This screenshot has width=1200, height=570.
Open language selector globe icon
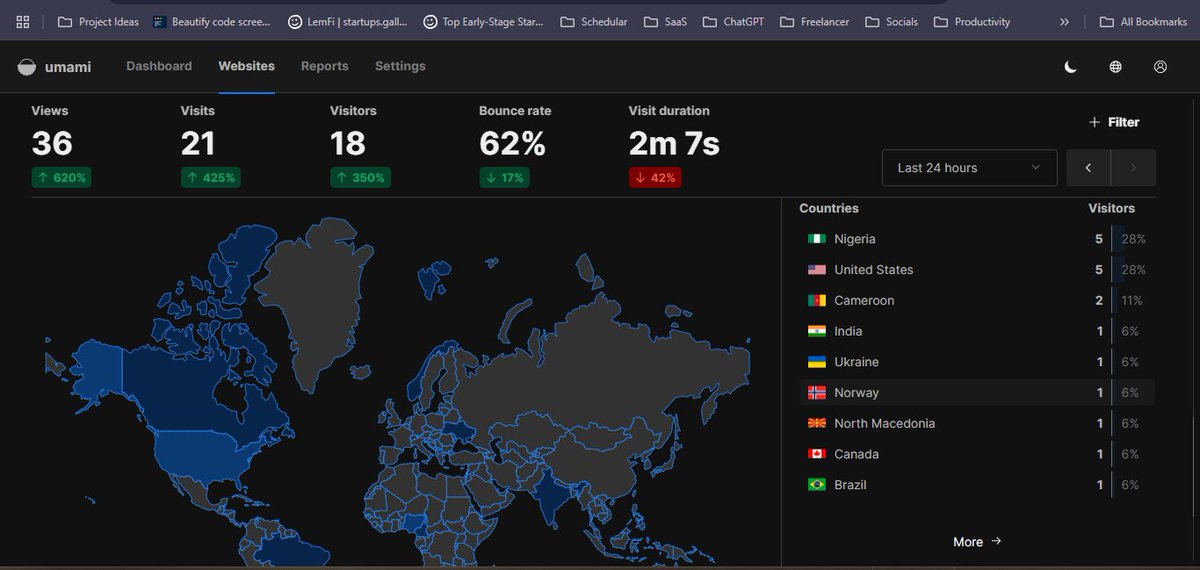(1115, 67)
